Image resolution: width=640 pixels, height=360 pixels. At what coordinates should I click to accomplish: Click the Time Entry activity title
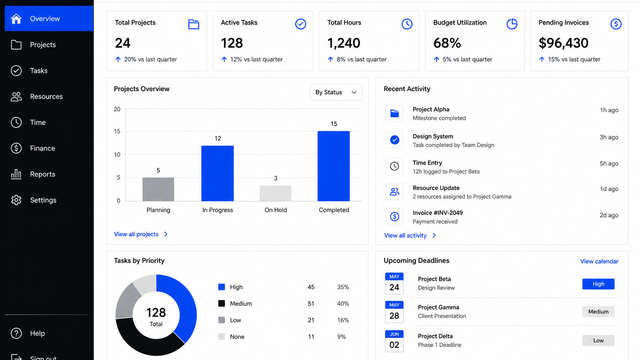coord(427,163)
